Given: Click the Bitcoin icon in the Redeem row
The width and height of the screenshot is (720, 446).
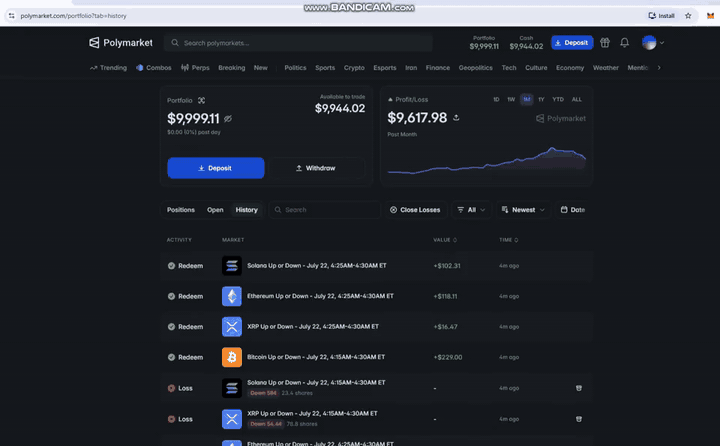Looking at the screenshot, I should pos(232,357).
